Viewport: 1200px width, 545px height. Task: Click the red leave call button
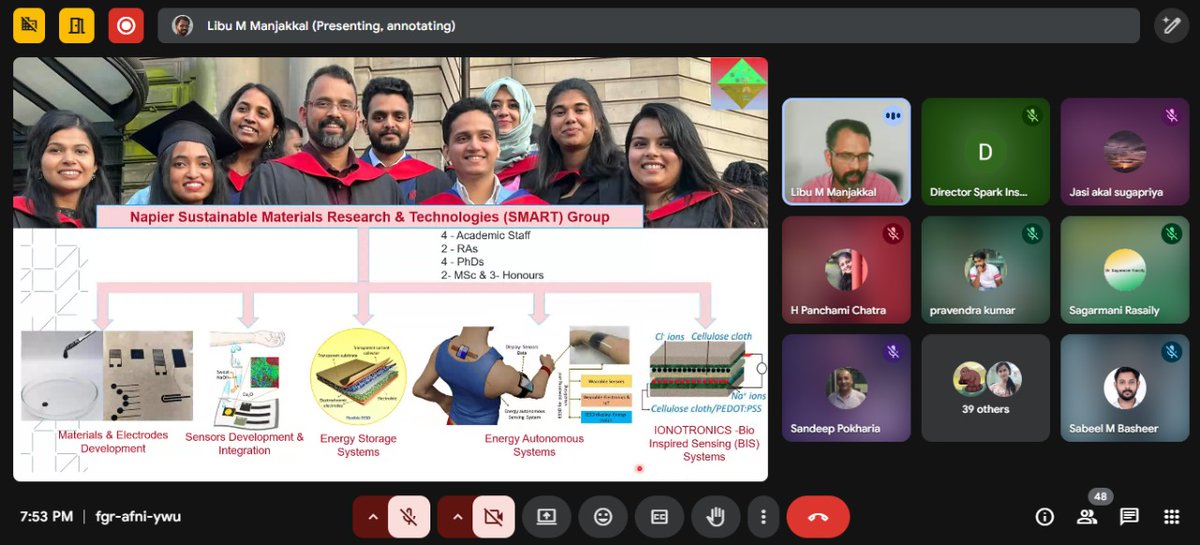click(x=818, y=517)
